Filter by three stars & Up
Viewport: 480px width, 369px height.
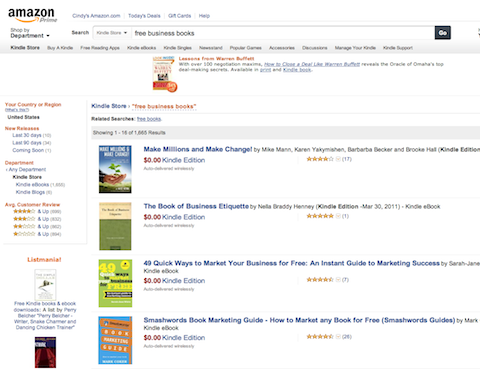(x=31, y=219)
